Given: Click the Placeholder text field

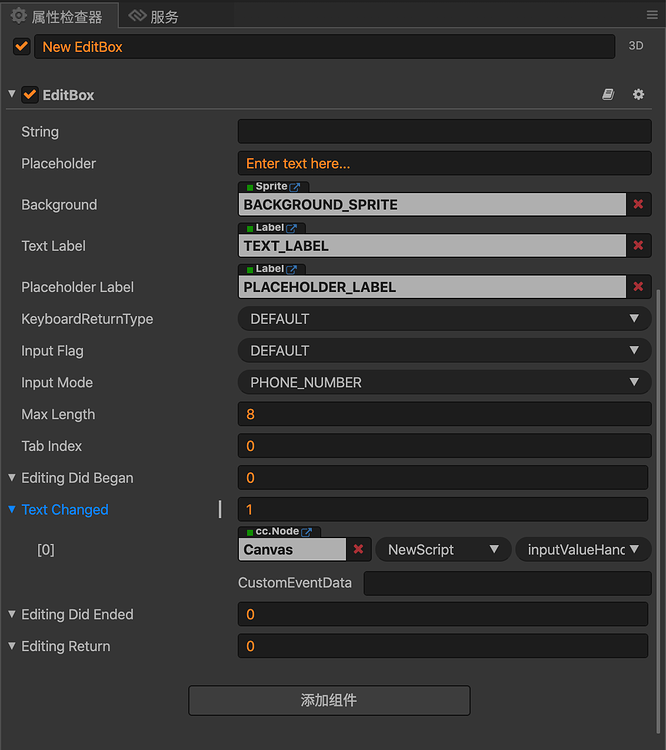Looking at the screenshot, I should [444, 164].
